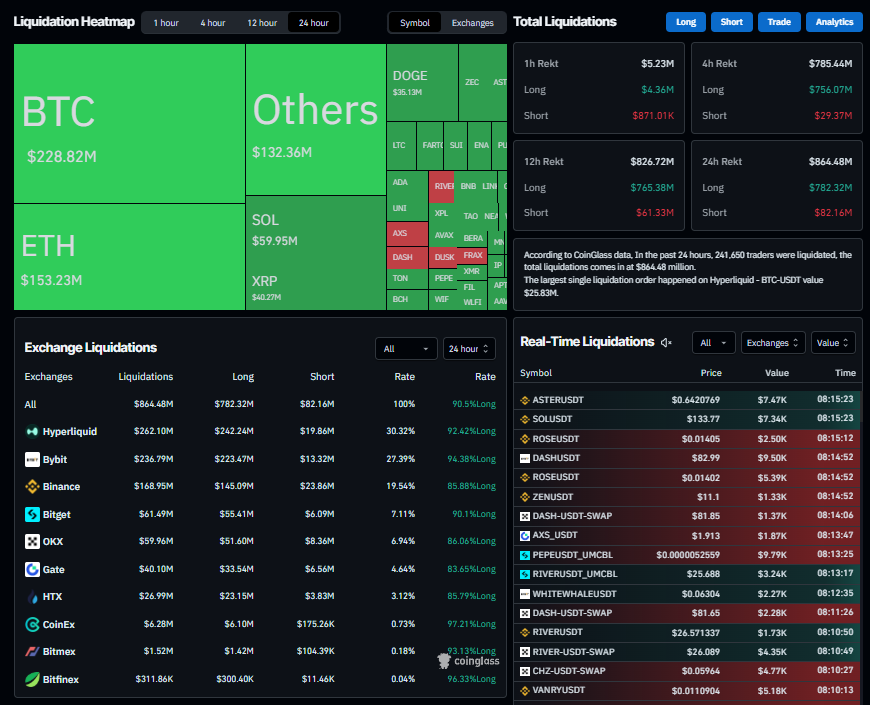
Task: Click the Gate exchange icon
Action: click(x=32, y=569)
